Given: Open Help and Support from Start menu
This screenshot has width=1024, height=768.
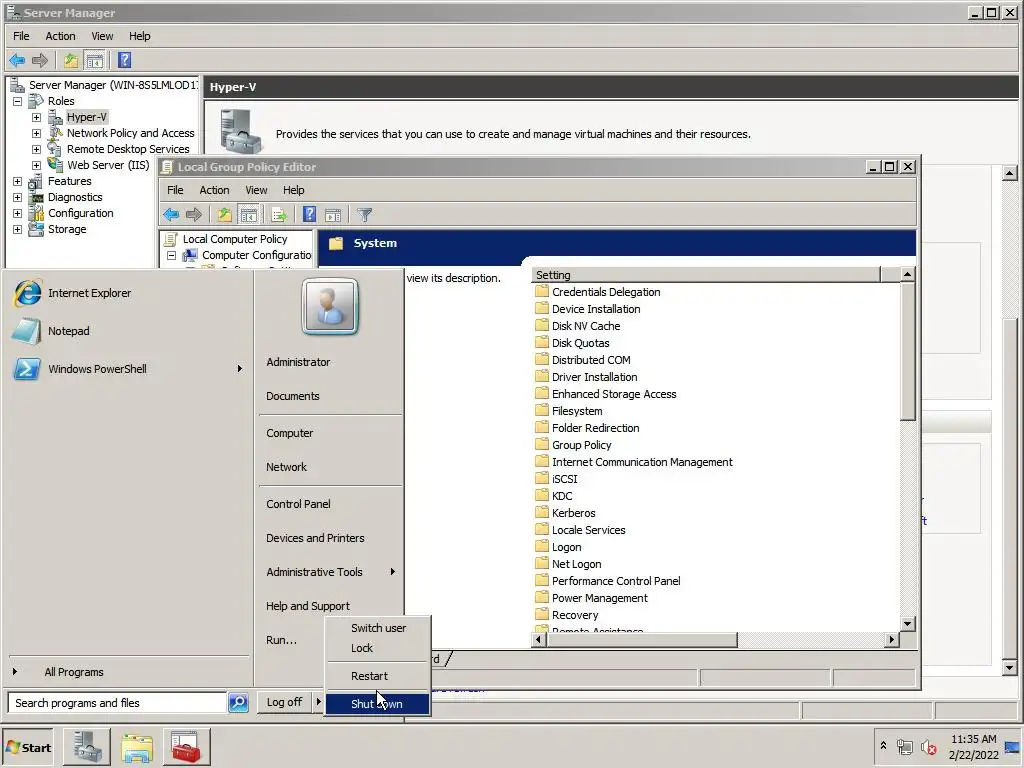Looking at the screenshot, I should coord(308,606).
